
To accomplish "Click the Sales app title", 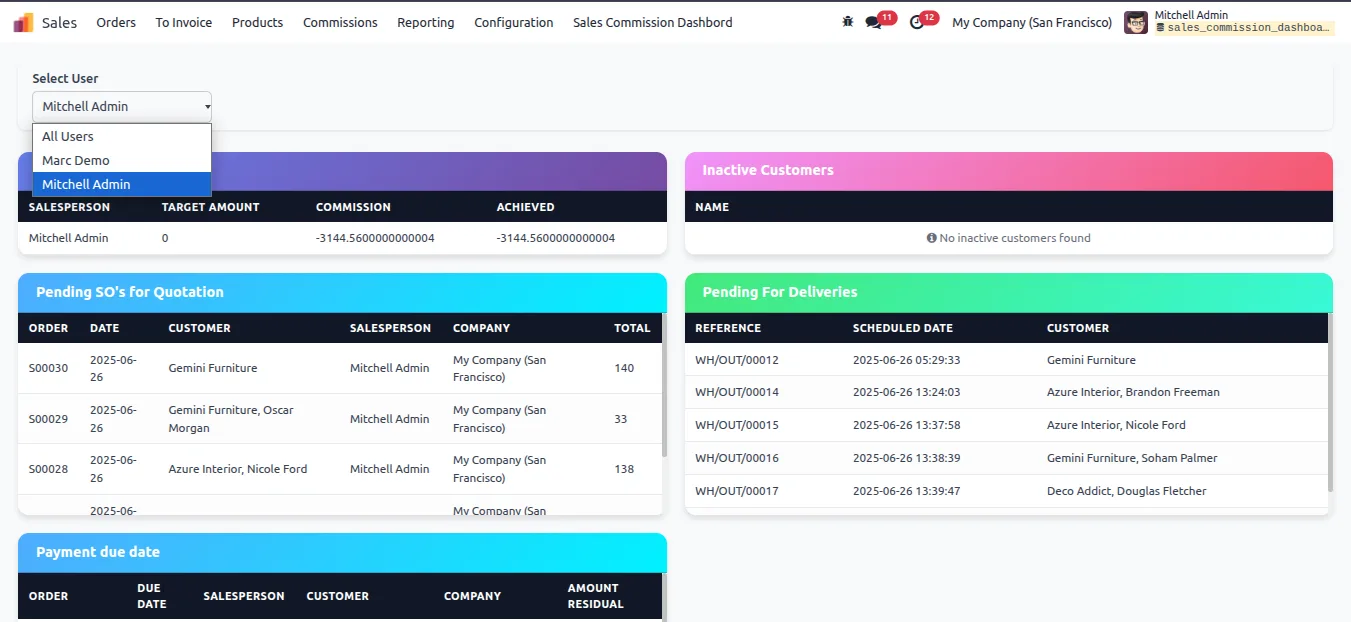I will coord(59,22).
